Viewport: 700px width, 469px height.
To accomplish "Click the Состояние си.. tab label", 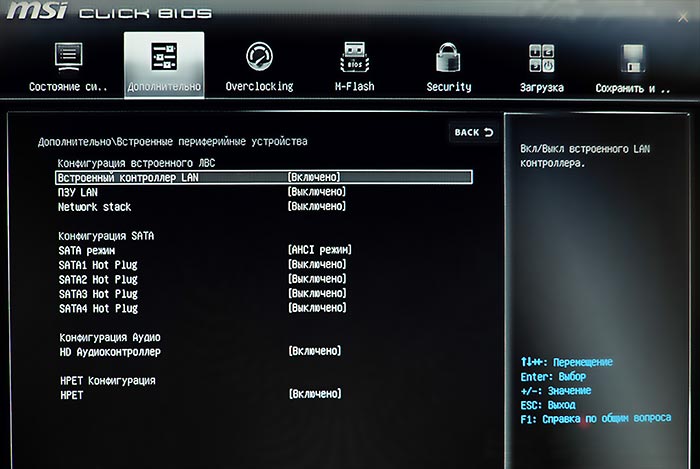I will pos(68,87).
